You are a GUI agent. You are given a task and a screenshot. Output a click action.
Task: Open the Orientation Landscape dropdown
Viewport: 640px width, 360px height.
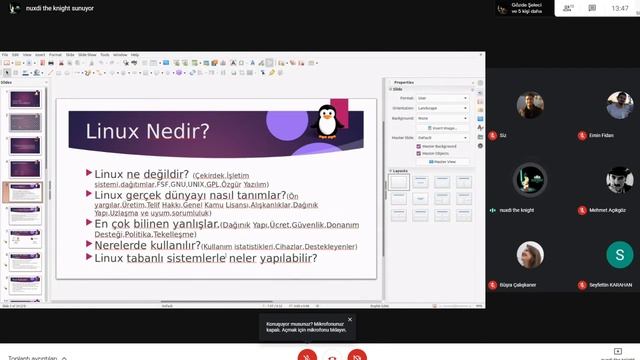(x=442, y=108)
